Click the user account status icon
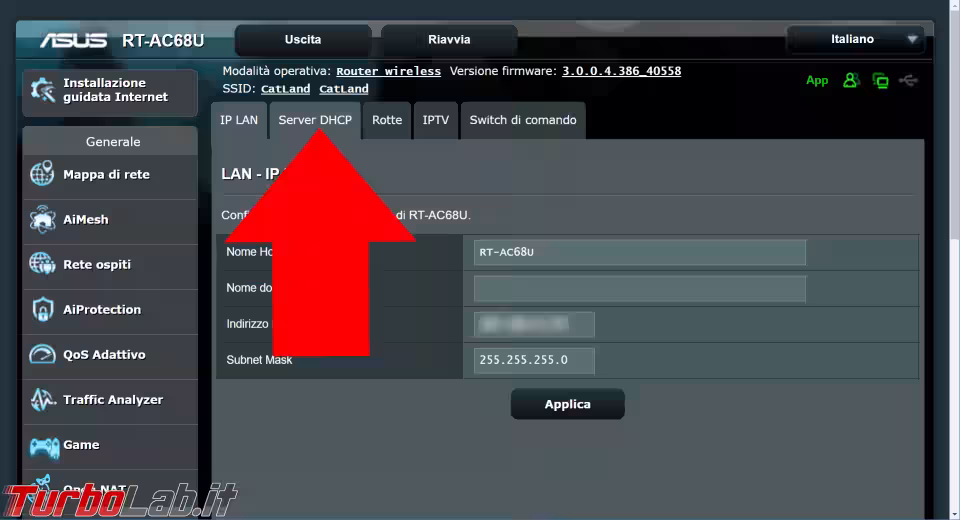960x520 pixels. 850,80
